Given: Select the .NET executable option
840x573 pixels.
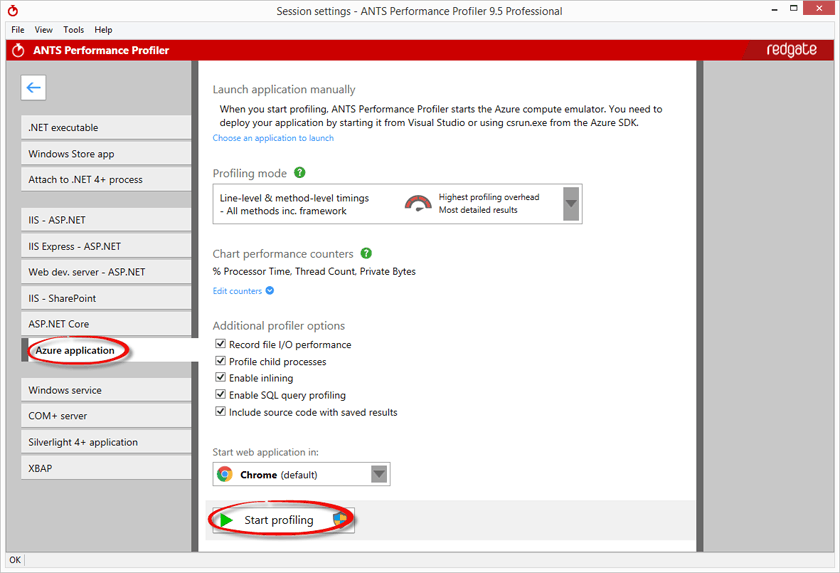Looking at the screenshot, I should click(x=106, y=127).
